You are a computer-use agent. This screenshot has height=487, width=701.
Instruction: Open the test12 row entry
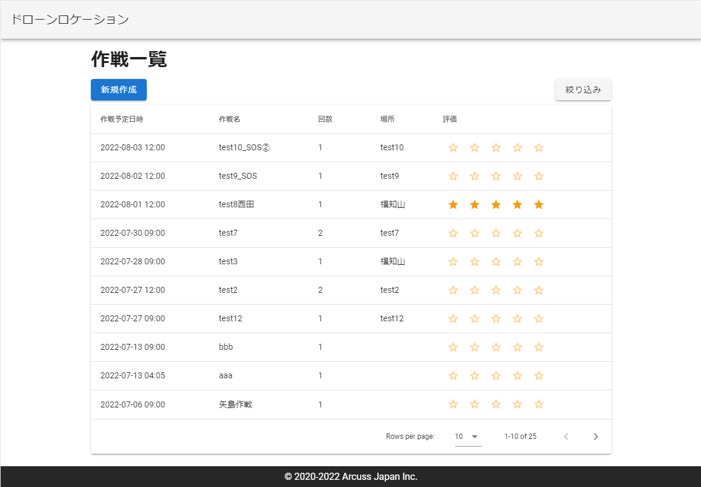pos(231,319)
